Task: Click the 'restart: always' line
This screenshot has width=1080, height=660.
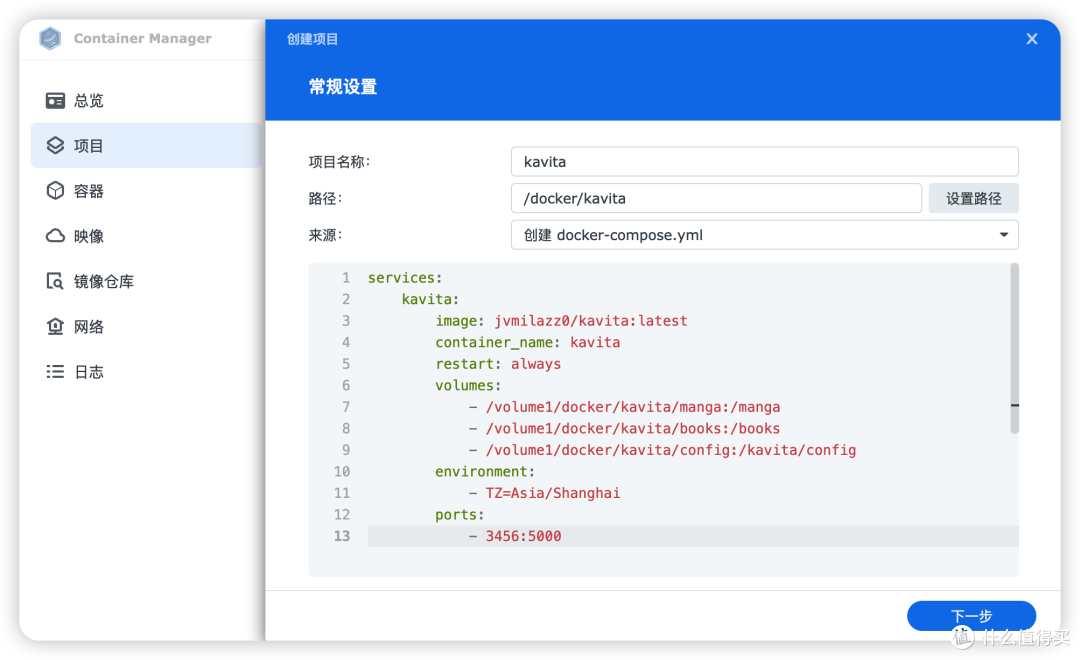Action: tap(498, 364)
